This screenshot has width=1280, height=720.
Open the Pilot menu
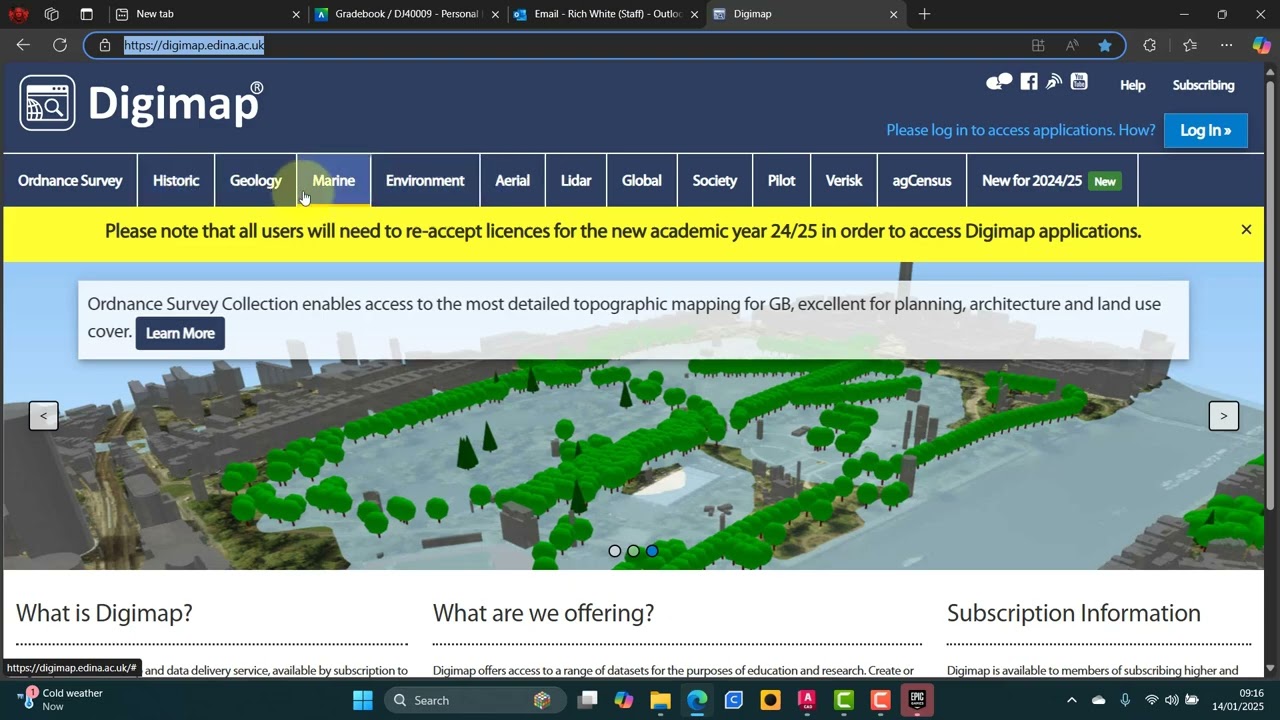tap(782, 181)
